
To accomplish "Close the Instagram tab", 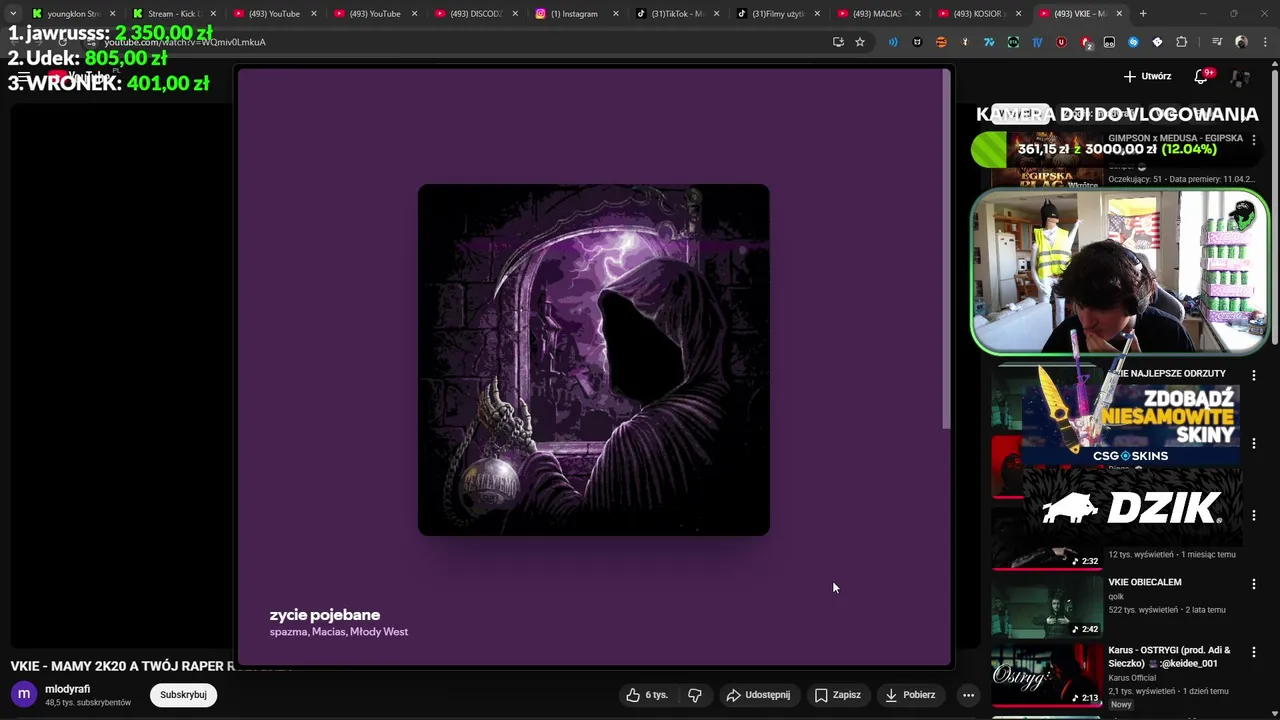I will (x=615, y=13).
